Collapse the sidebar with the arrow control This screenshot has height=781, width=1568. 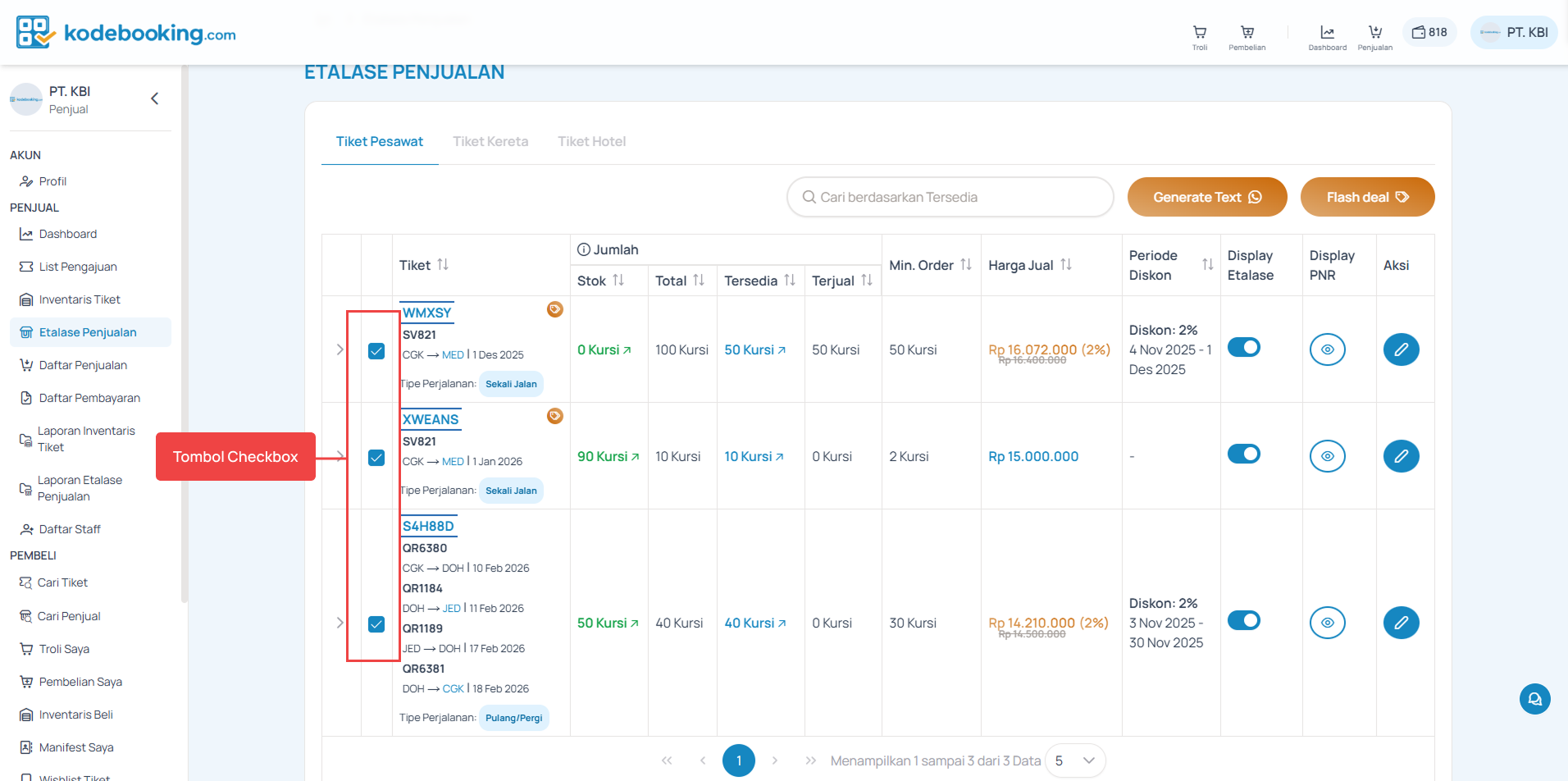tap(154, 98)
